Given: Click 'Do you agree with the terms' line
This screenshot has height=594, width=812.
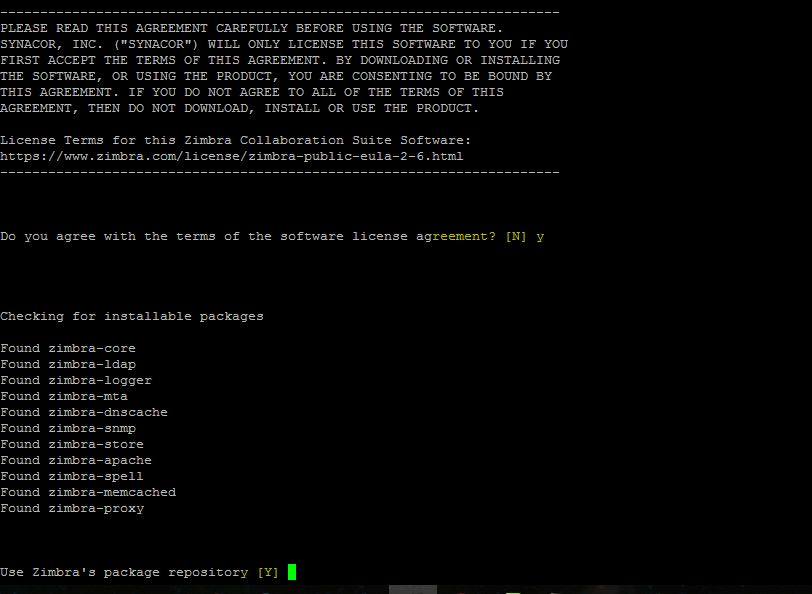Looking at the screenshot, I should [272, 237].
